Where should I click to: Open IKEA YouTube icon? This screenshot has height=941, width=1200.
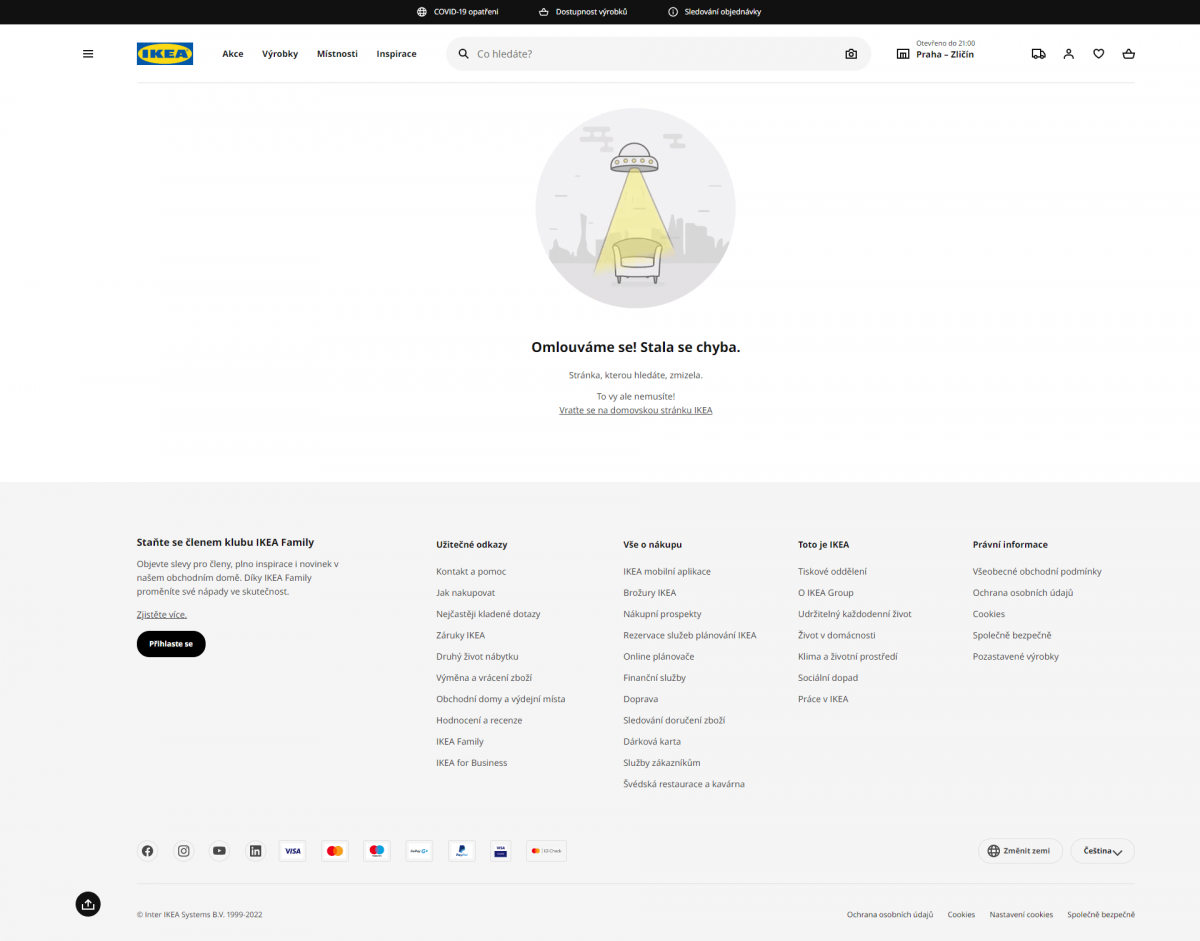point(220,851)
